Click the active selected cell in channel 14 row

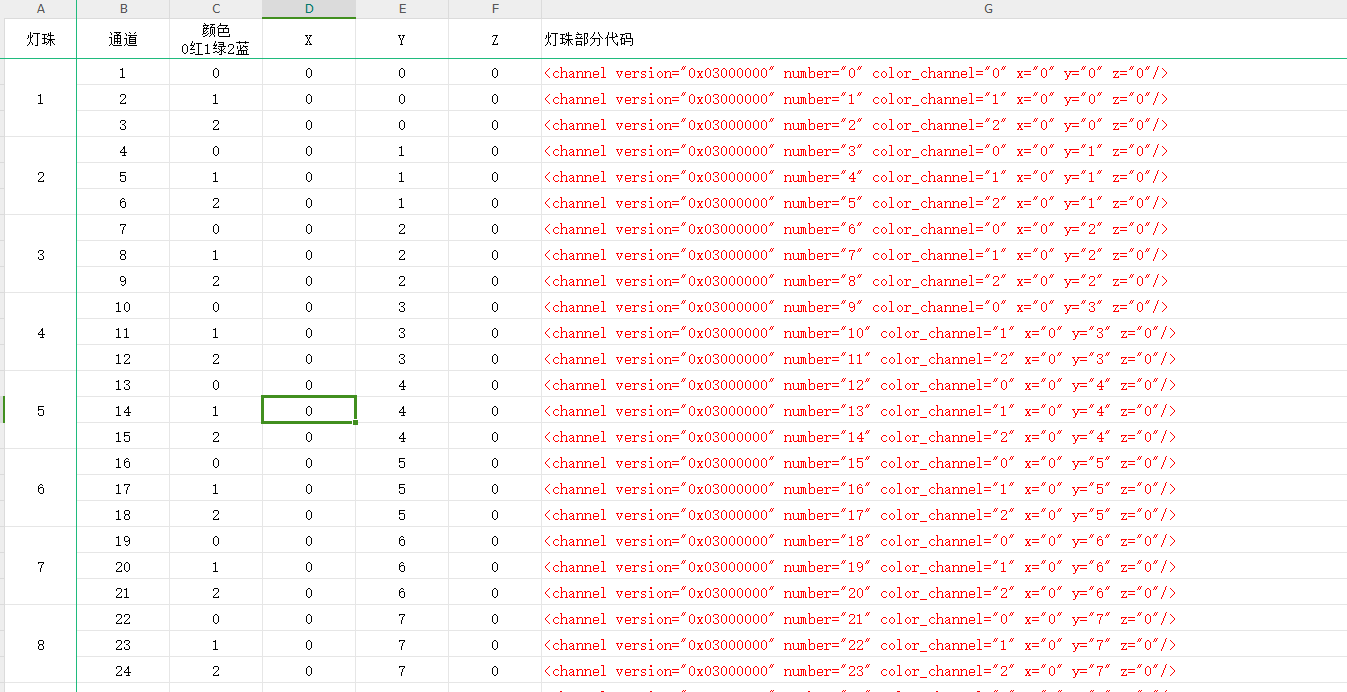click(x=309, y=411)
